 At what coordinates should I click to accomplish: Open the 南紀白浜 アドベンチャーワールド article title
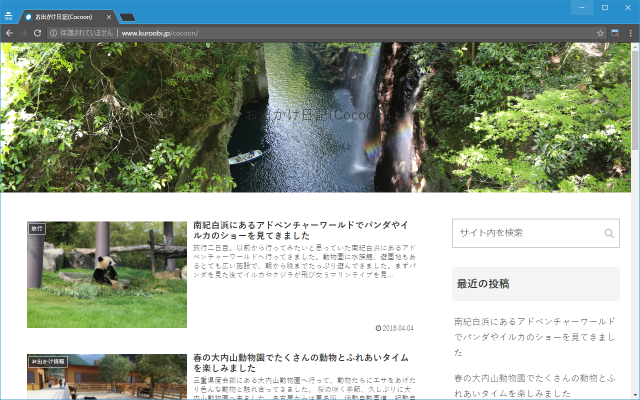click(301, 230)
